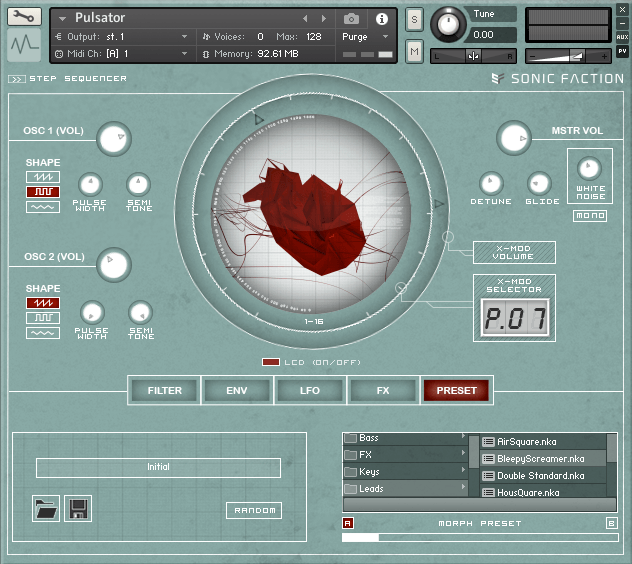
Task: Toggle the Solo S button
Action: (x=414, y=19)
